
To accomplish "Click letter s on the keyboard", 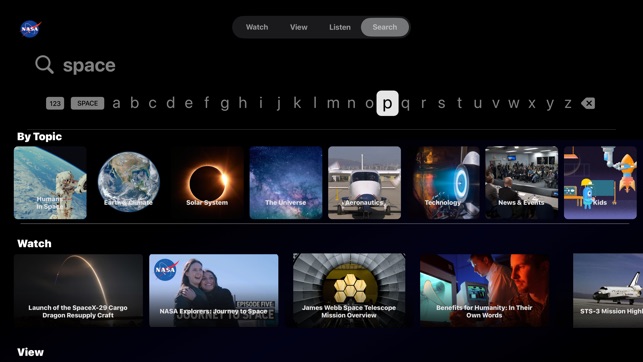I will tap(441, 103).
